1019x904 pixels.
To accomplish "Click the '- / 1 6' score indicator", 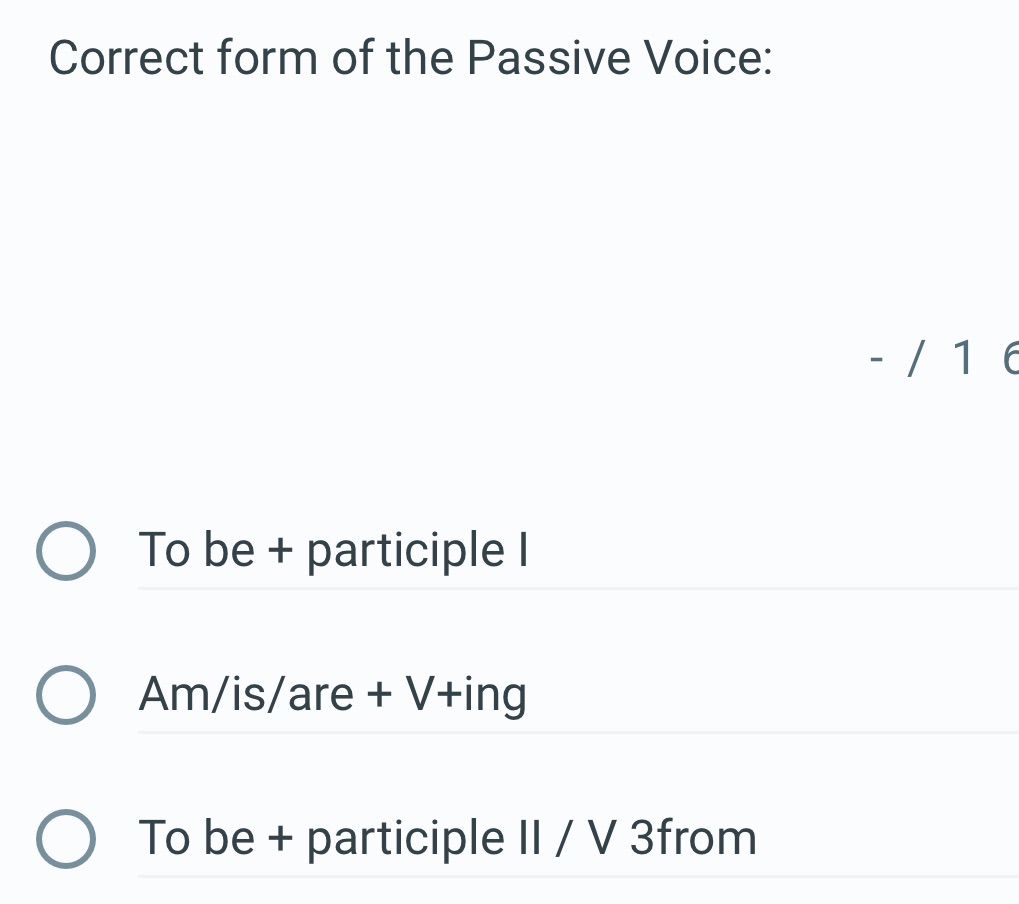I will pyautogui.click(x=940, y=362).
